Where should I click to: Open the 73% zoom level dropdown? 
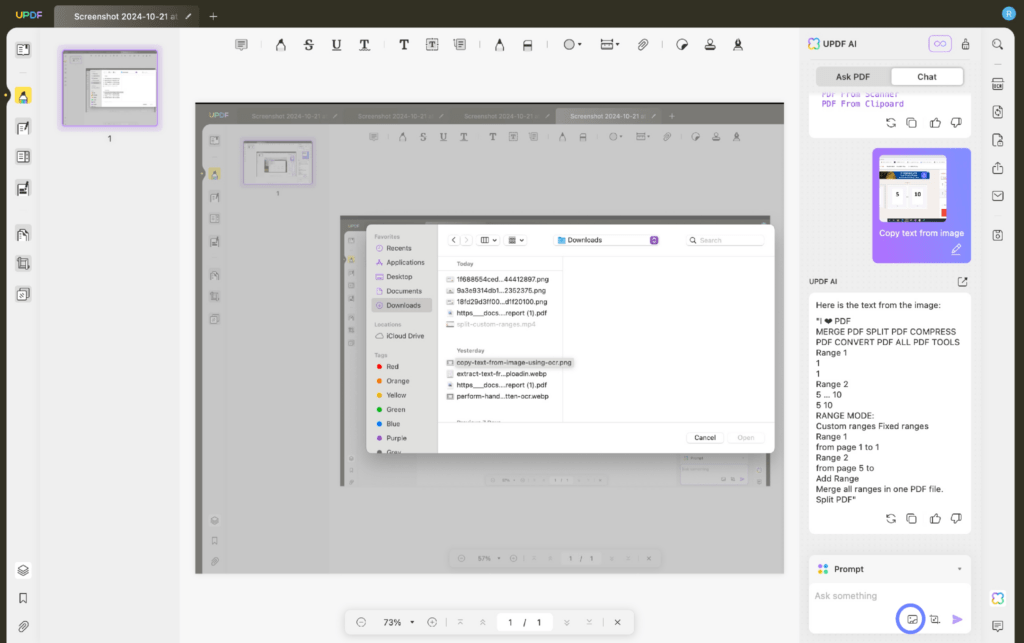tap(395, 621)
